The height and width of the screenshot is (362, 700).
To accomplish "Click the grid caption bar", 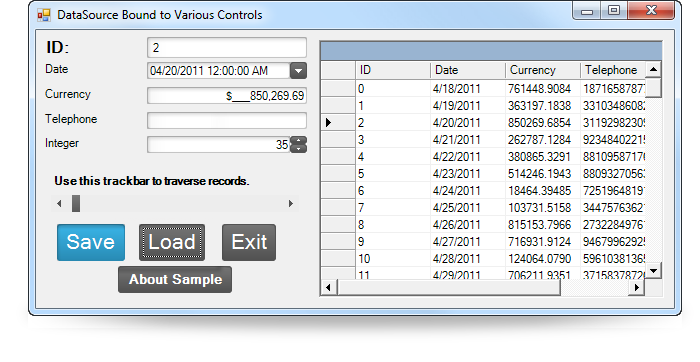I will click(x=491, y=51).
